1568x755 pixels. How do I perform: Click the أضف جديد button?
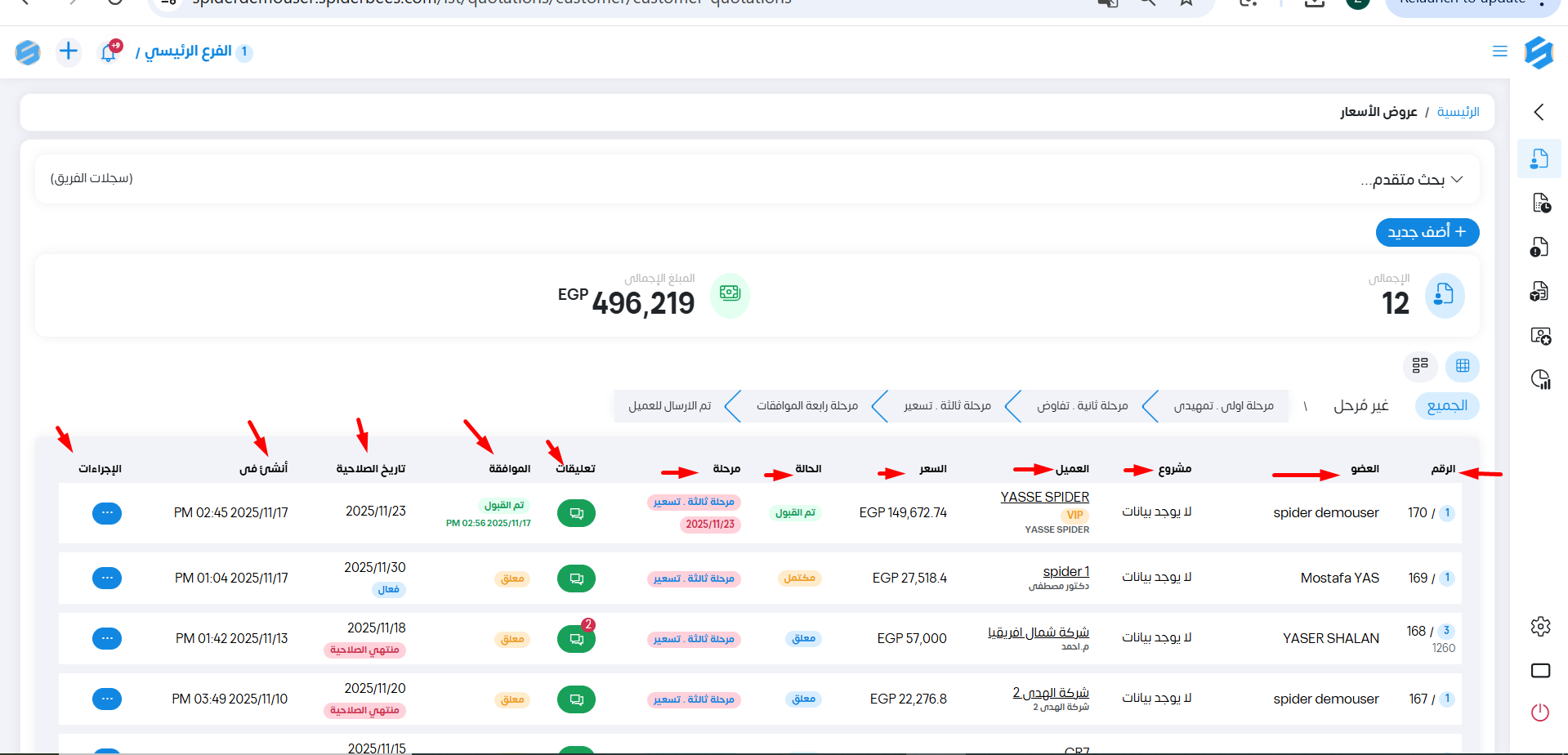1427,232
